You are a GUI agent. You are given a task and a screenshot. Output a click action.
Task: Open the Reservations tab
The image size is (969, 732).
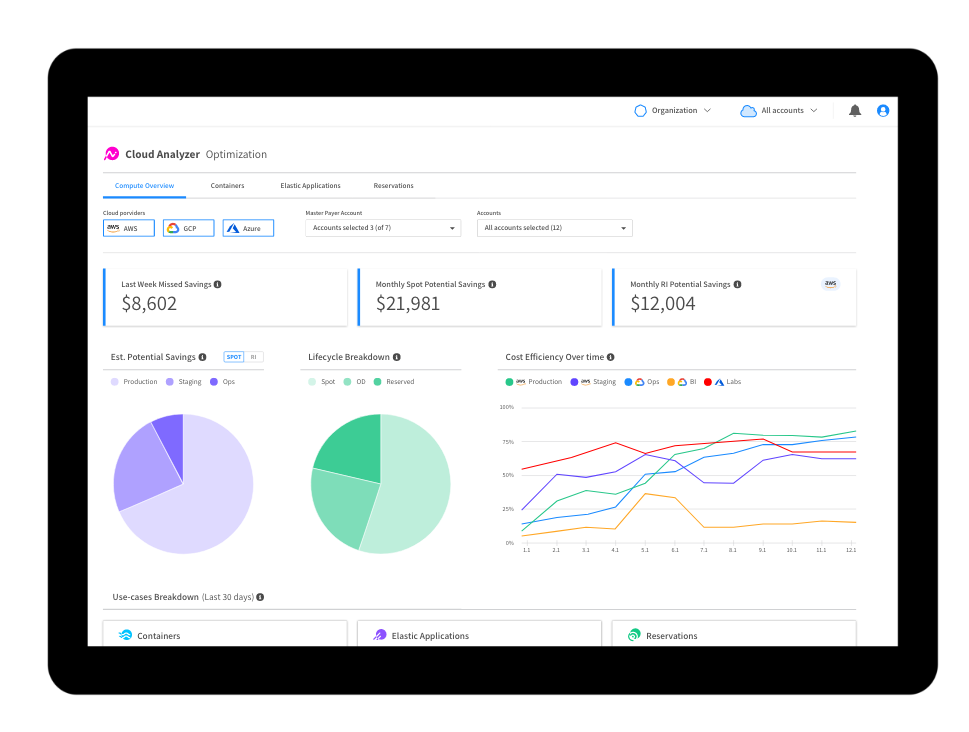tap(393, 186)
